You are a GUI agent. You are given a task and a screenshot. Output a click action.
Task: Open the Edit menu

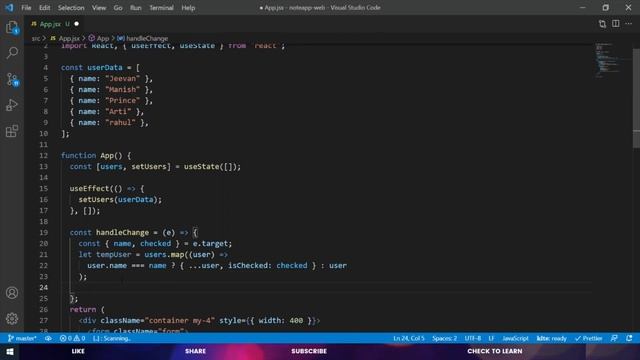(x=44, y=8)
